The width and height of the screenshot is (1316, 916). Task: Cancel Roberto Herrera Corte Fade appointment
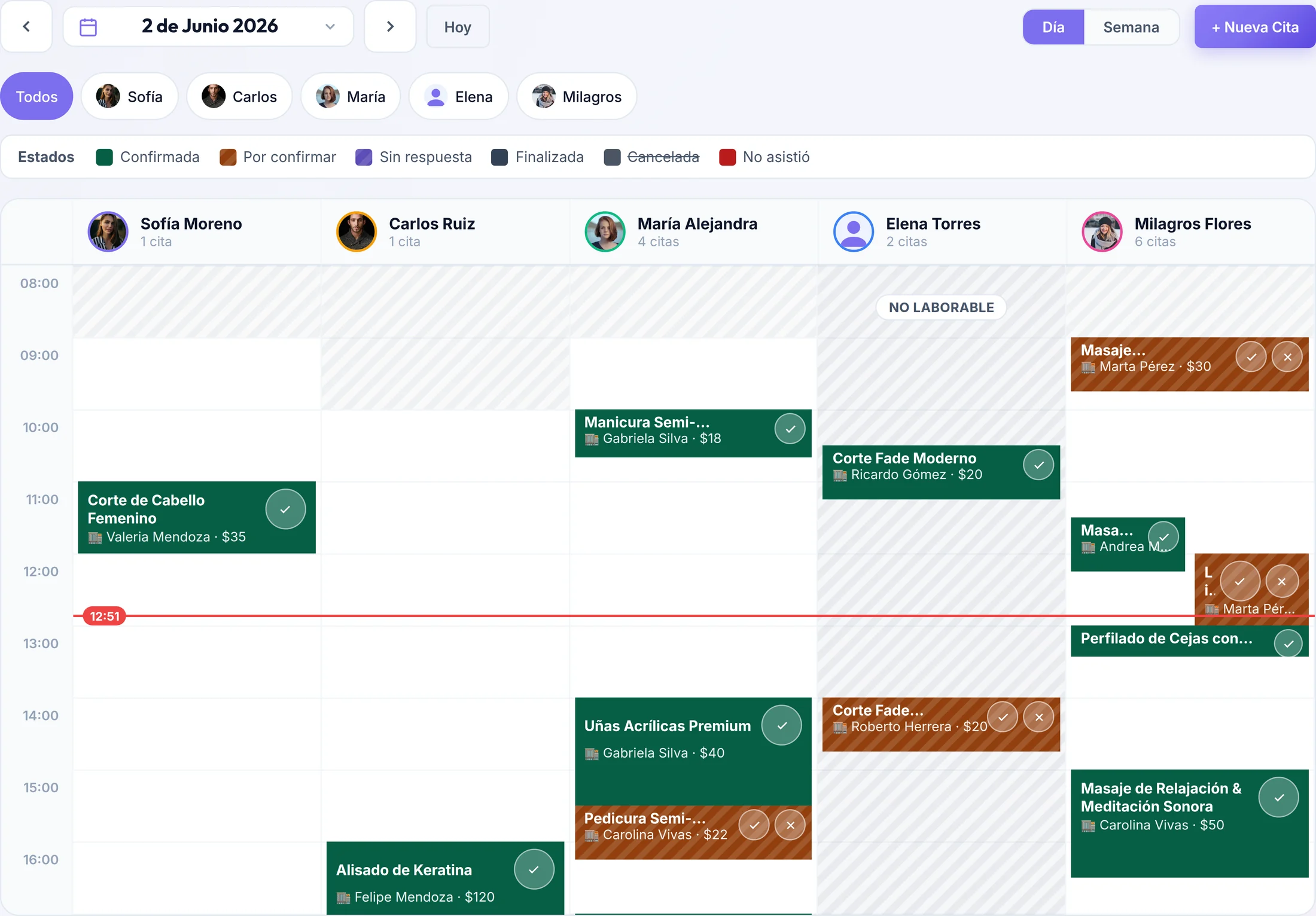[1038, 717]
